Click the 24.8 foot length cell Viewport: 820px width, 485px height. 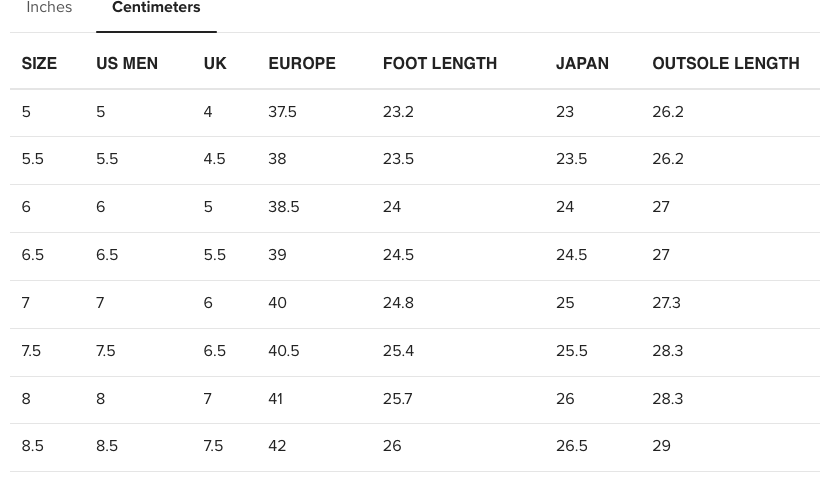398,303
